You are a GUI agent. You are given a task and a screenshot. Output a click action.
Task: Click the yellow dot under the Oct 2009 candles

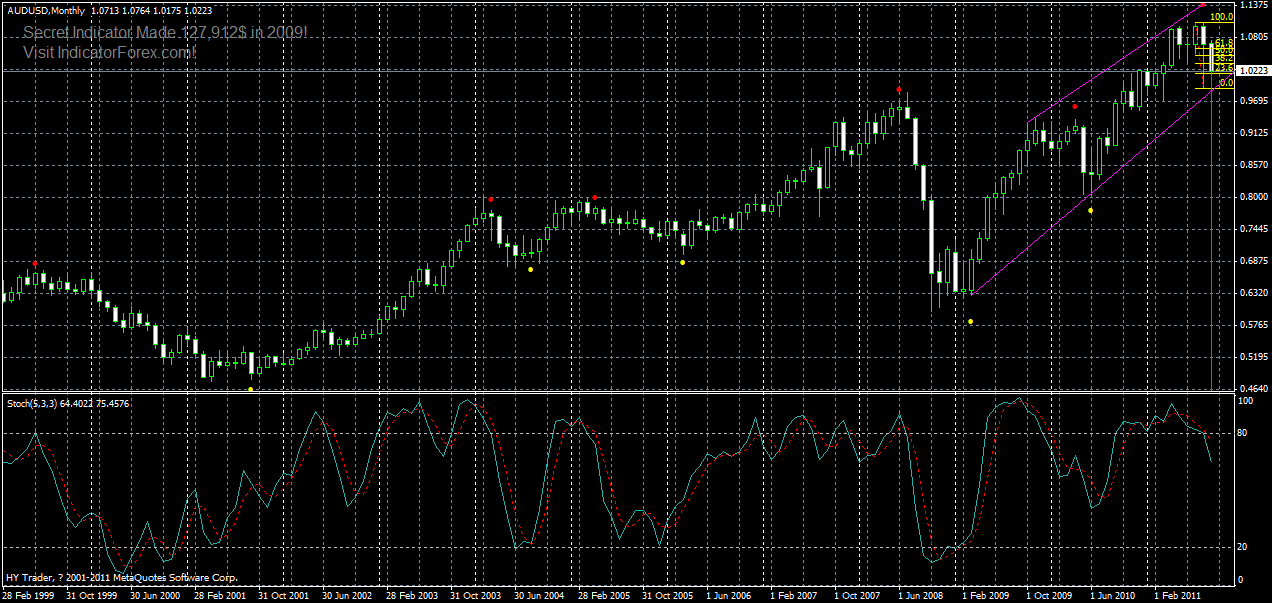pyautogui.click(x=1090, y=210)
